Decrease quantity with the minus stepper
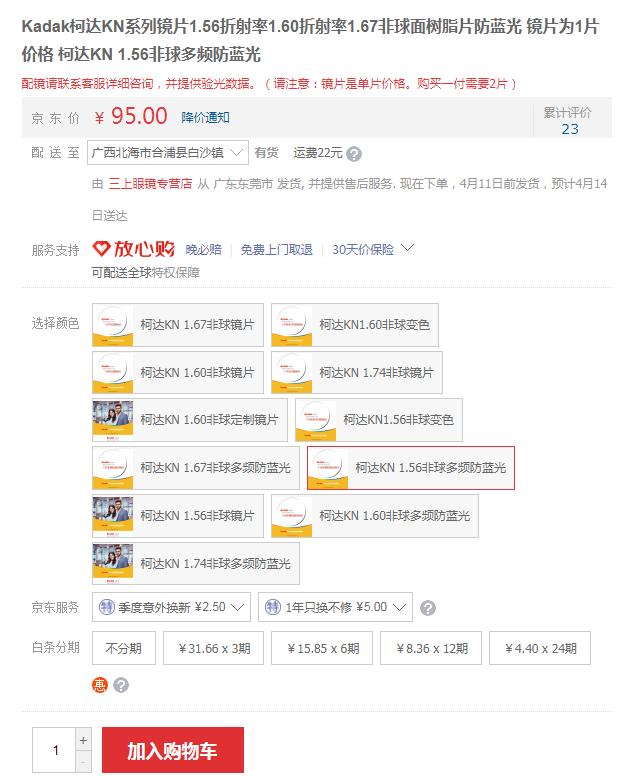Viewport: 628px width, 776px height. pos(83,762)
